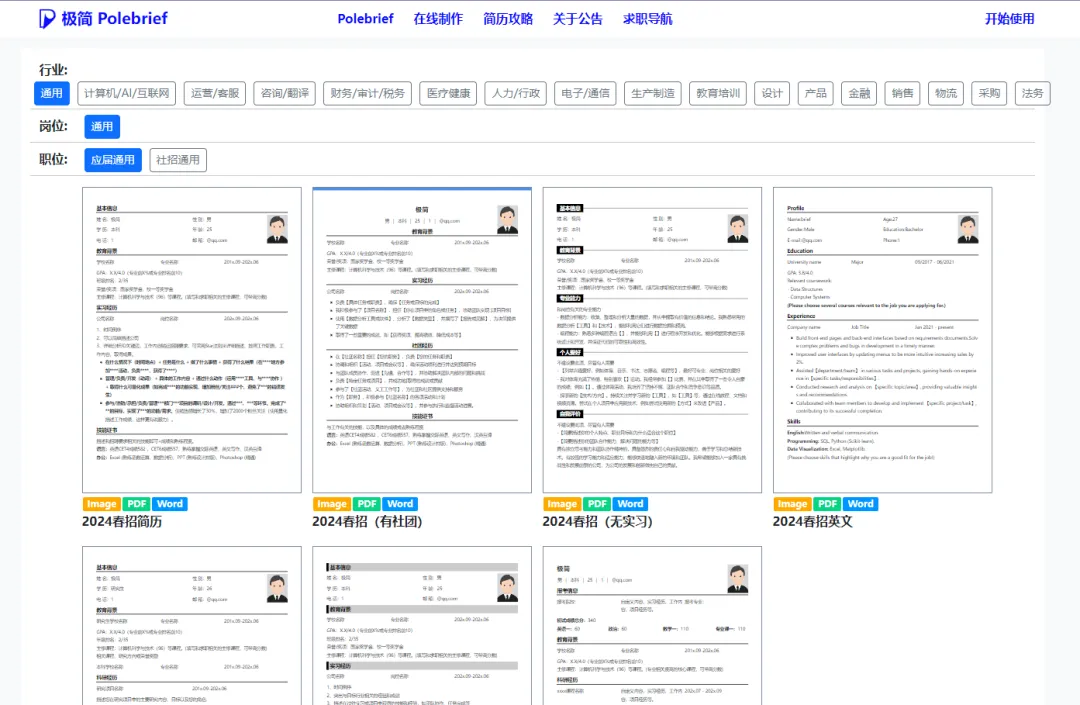Download Image version of 2024春招简历
Screen dimensions: 1080x705
tap(101, 504)
